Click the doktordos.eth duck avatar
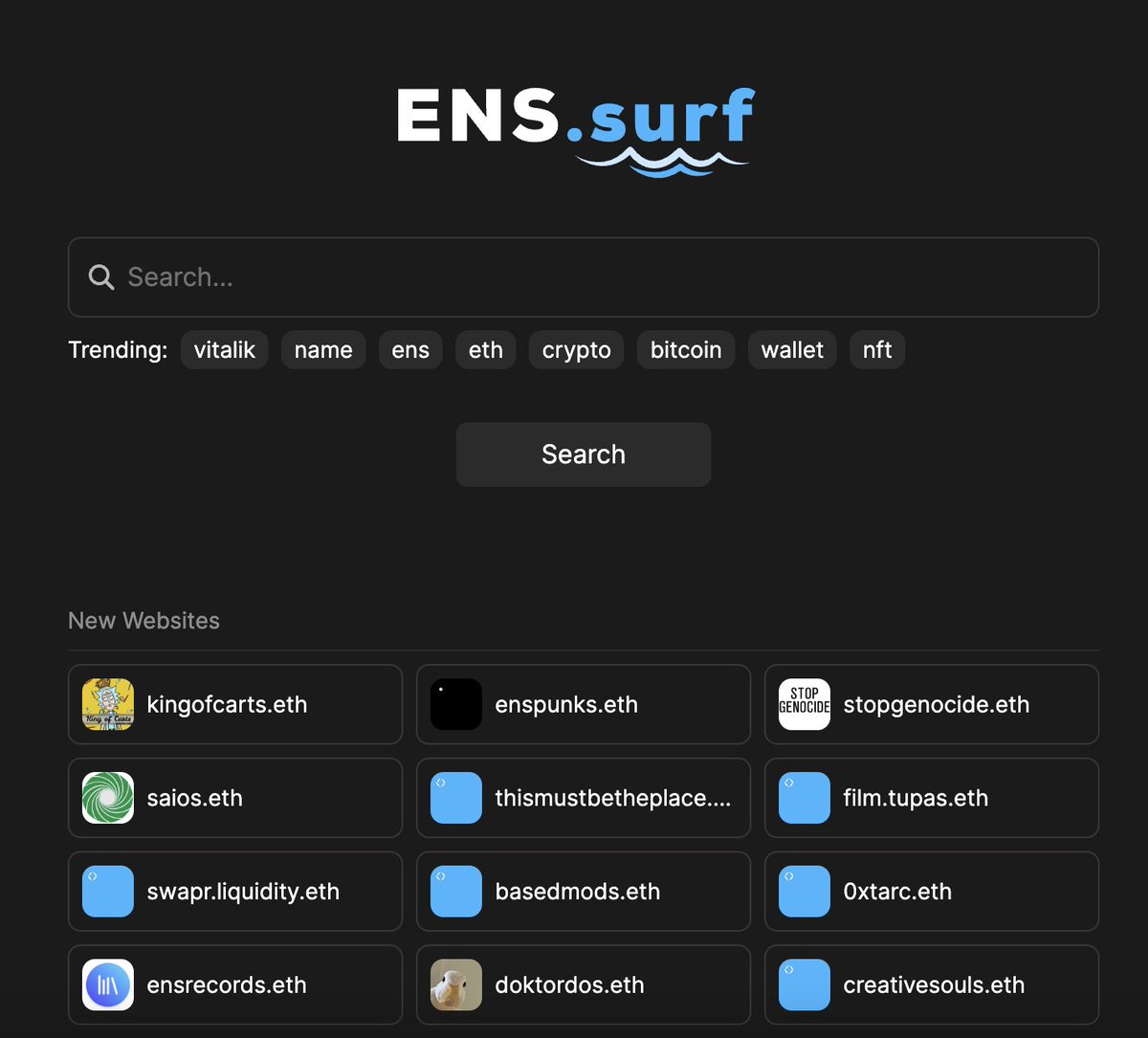1148x1038 pixels. click(455, 984)
